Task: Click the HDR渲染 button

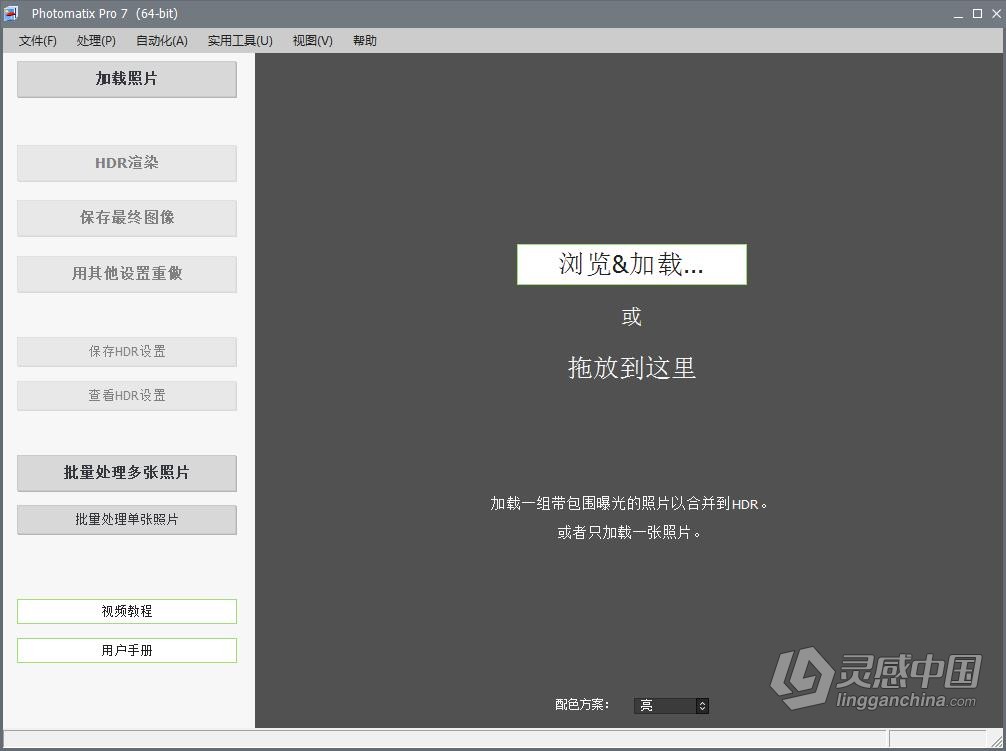Action: coord(127,163)
